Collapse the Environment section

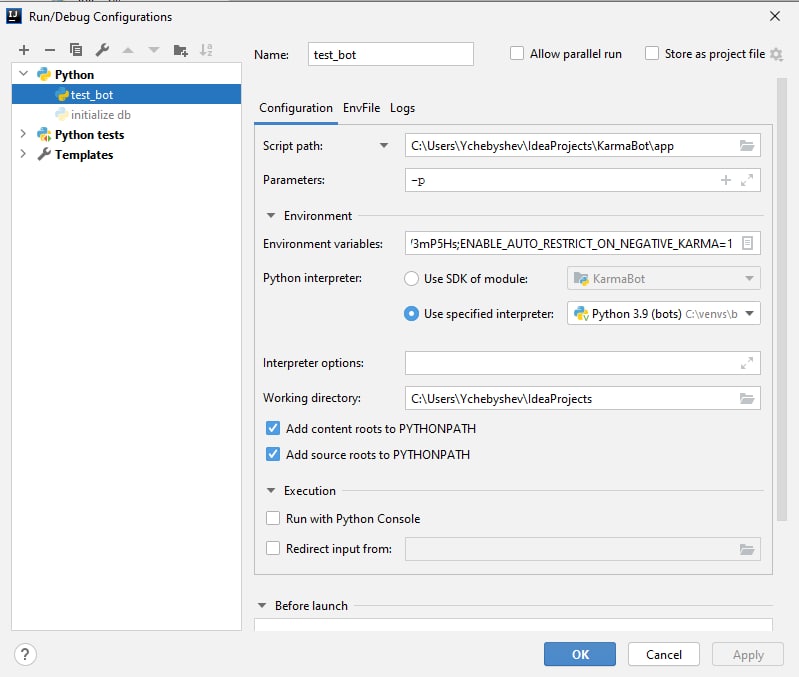(x=271, y=215)
